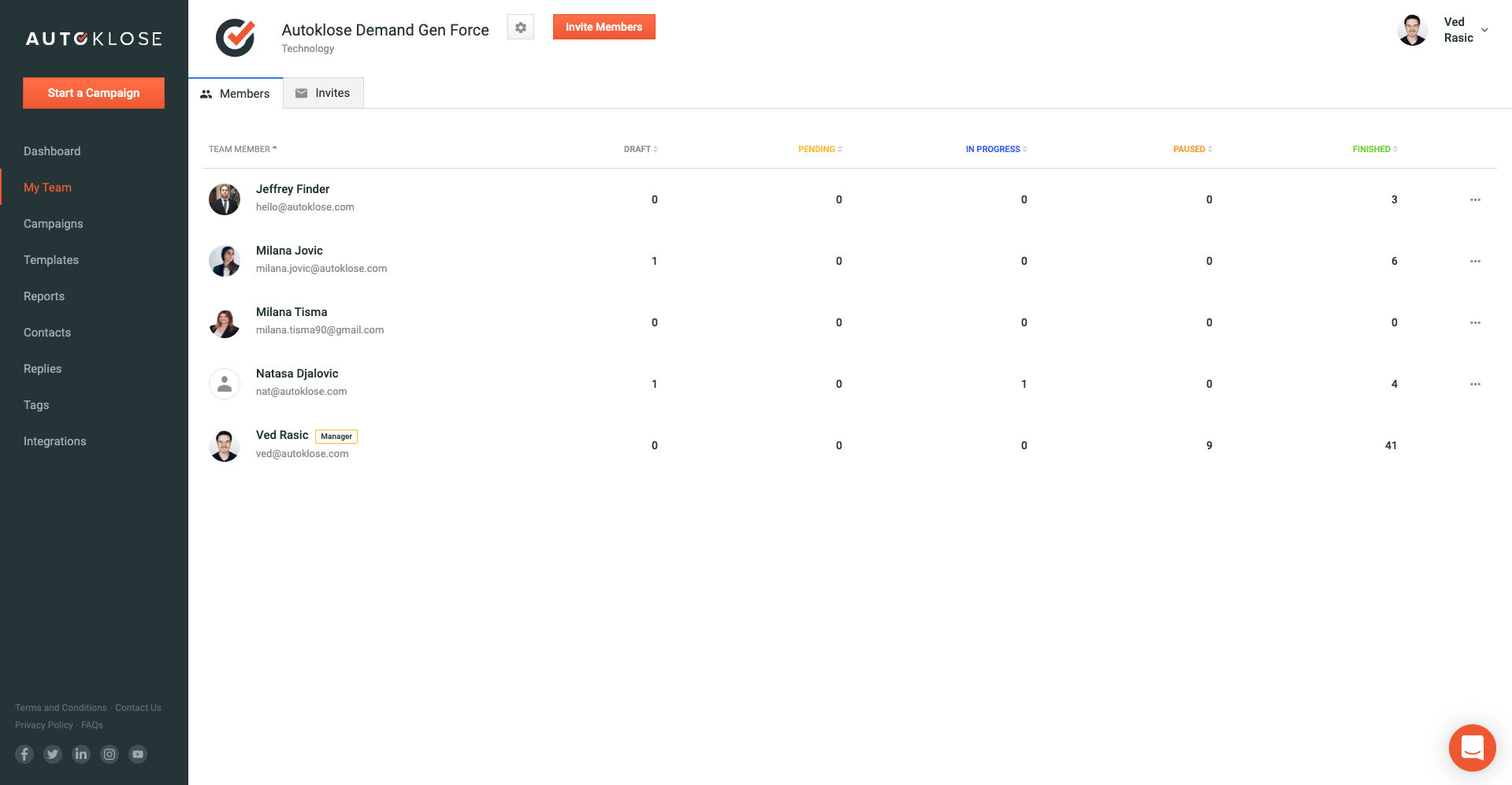Expand the Ved Rasic account dropdown arrow
This screenshot has height=785, width=1512.
coord(1484,30)
